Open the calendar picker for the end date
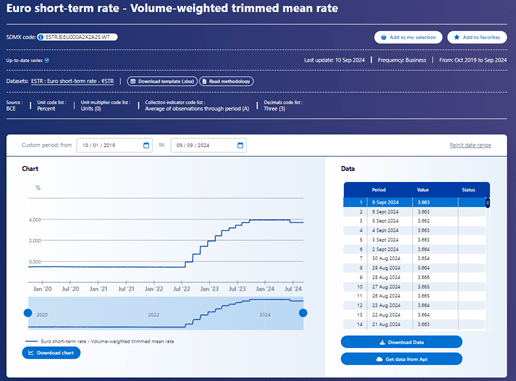 pyautogui.click(x=240, y=145)
